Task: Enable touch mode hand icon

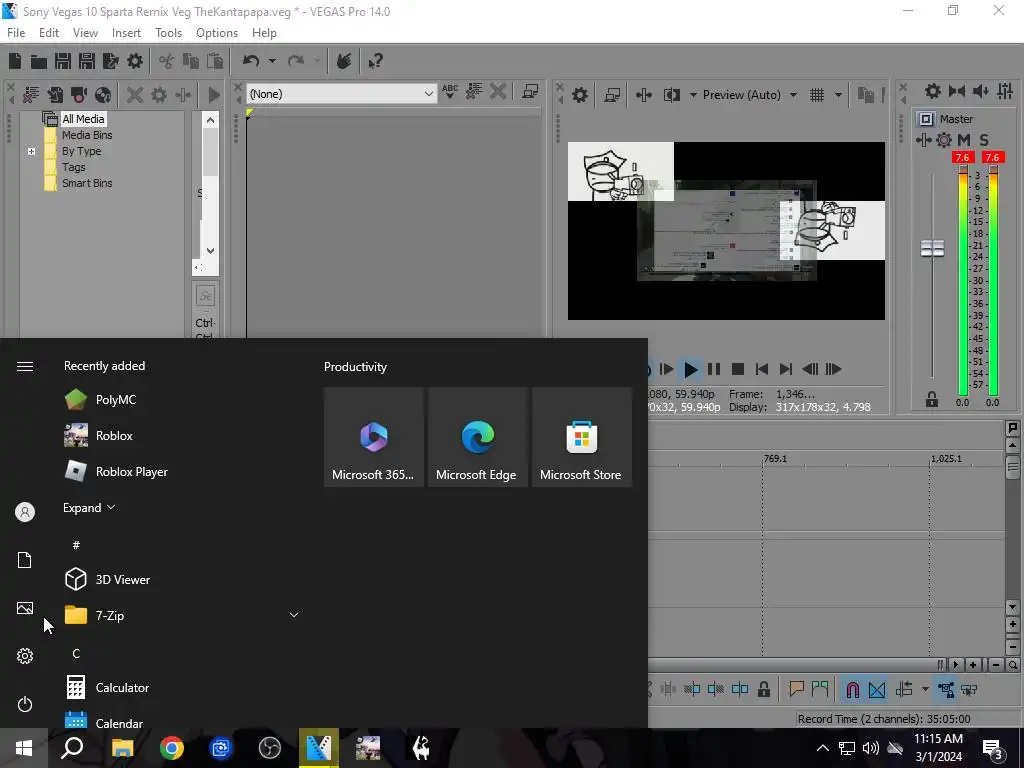Action: pyautogui.click(x=344, y=61)
